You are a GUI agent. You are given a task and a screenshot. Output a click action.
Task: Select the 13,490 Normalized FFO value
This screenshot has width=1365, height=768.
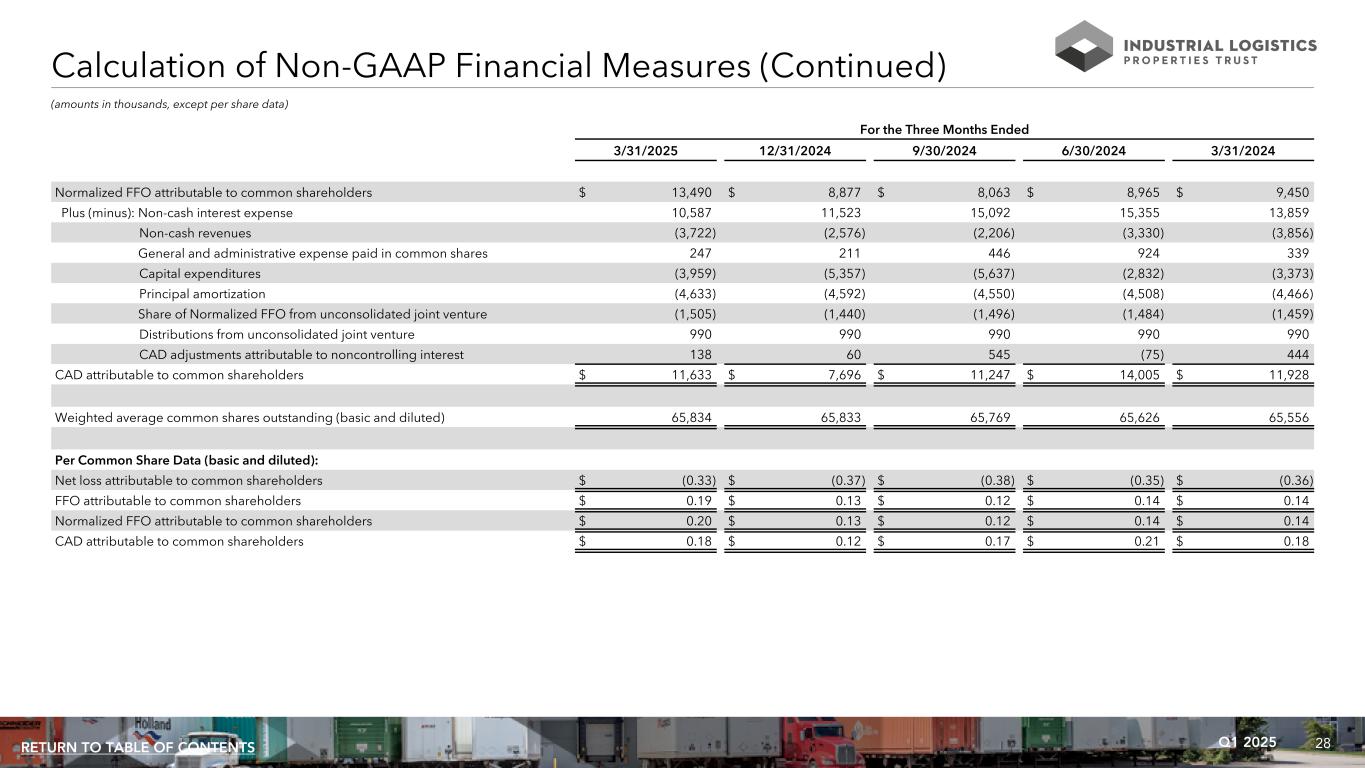[690, 193]
